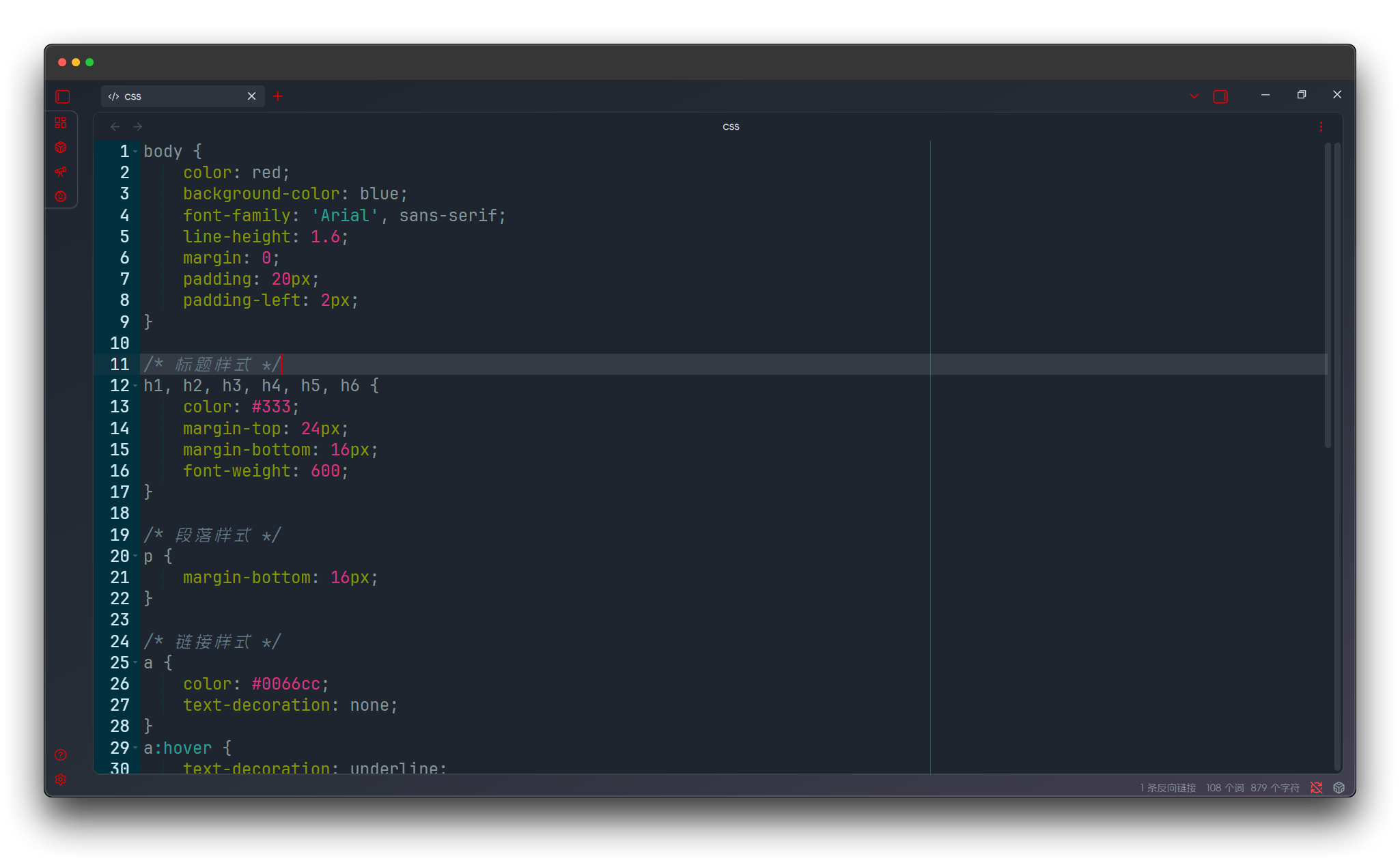The image size is (1400, 863).
Task: Navigate back with the left arrow
Action: 114,126
